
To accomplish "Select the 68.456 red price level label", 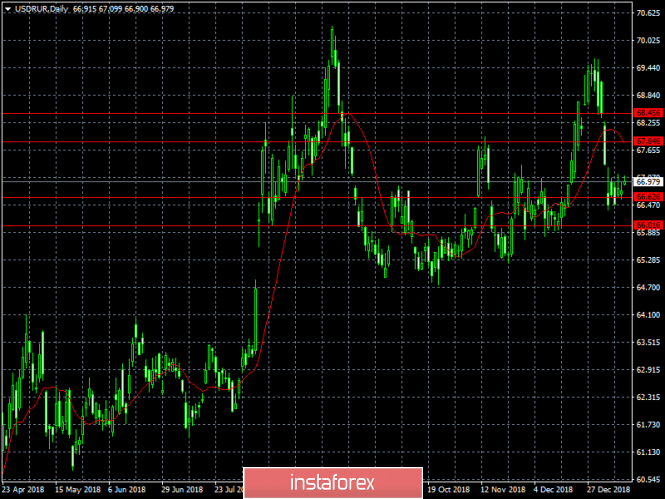I will coord(648,113).
